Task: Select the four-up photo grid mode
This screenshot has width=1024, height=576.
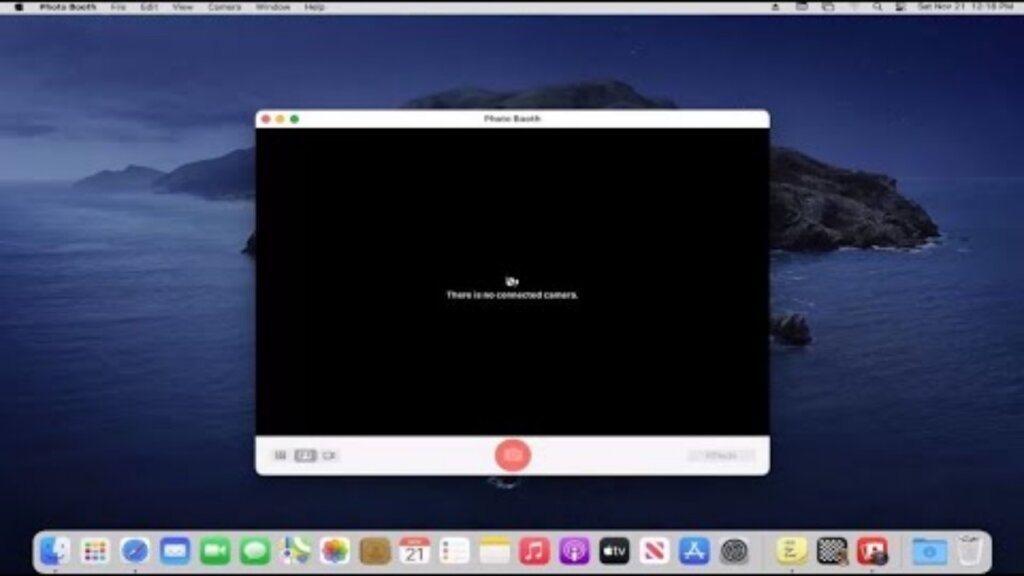Action: pyautogui.click(x=280, y=455)
